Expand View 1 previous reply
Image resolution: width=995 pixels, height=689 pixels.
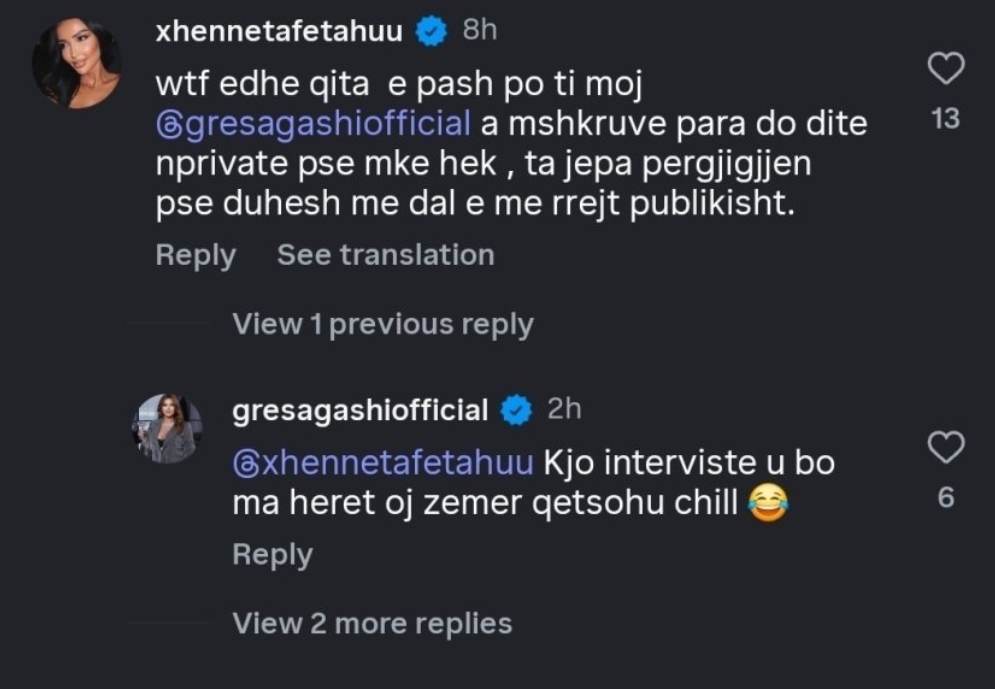pos(383,324)
